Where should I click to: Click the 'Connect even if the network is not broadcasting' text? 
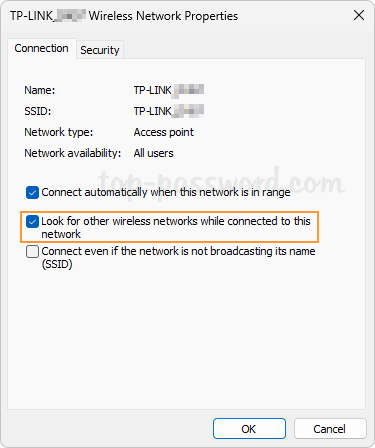pyautogui.click(x=178, y=257)
